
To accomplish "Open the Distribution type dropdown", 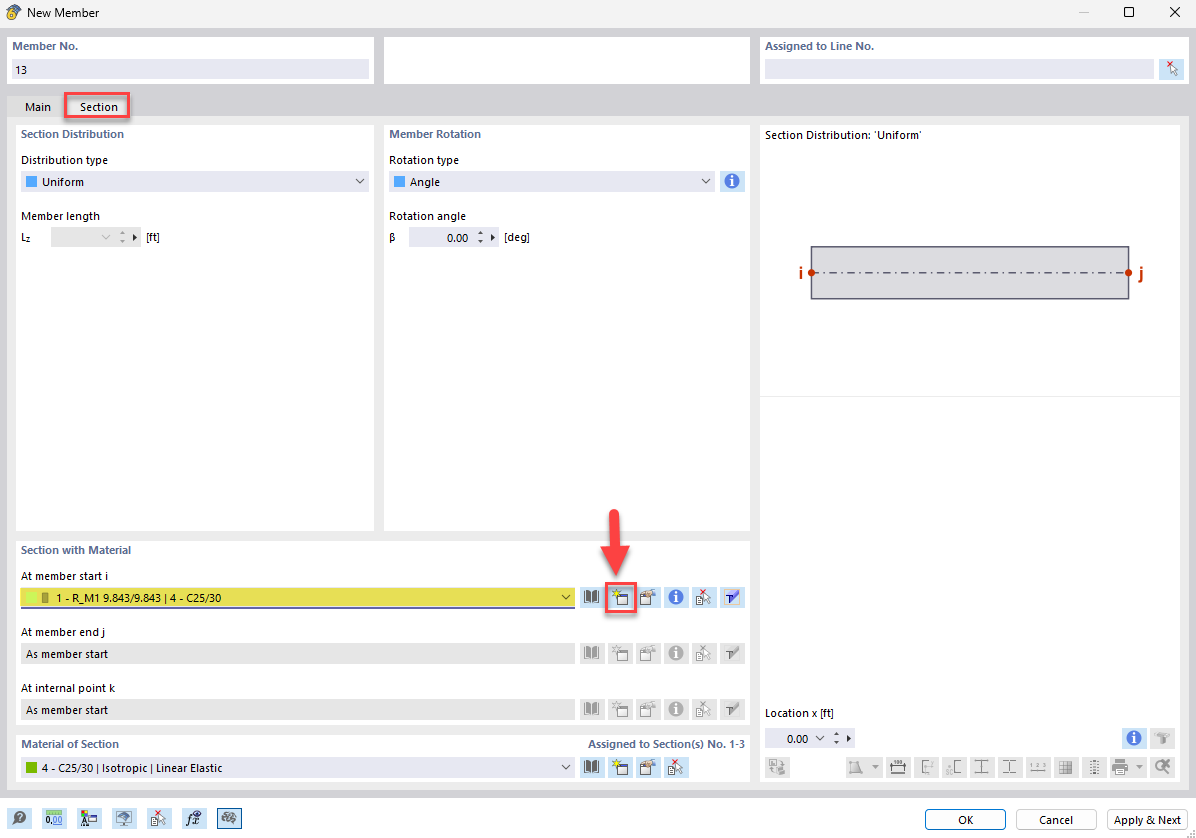I will 359,181.
